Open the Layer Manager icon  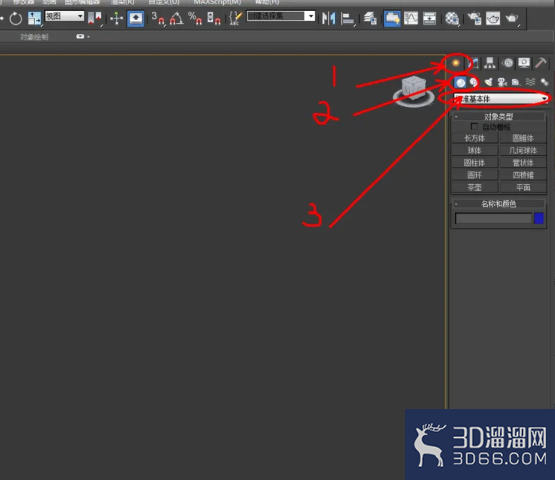pos(370,18)
